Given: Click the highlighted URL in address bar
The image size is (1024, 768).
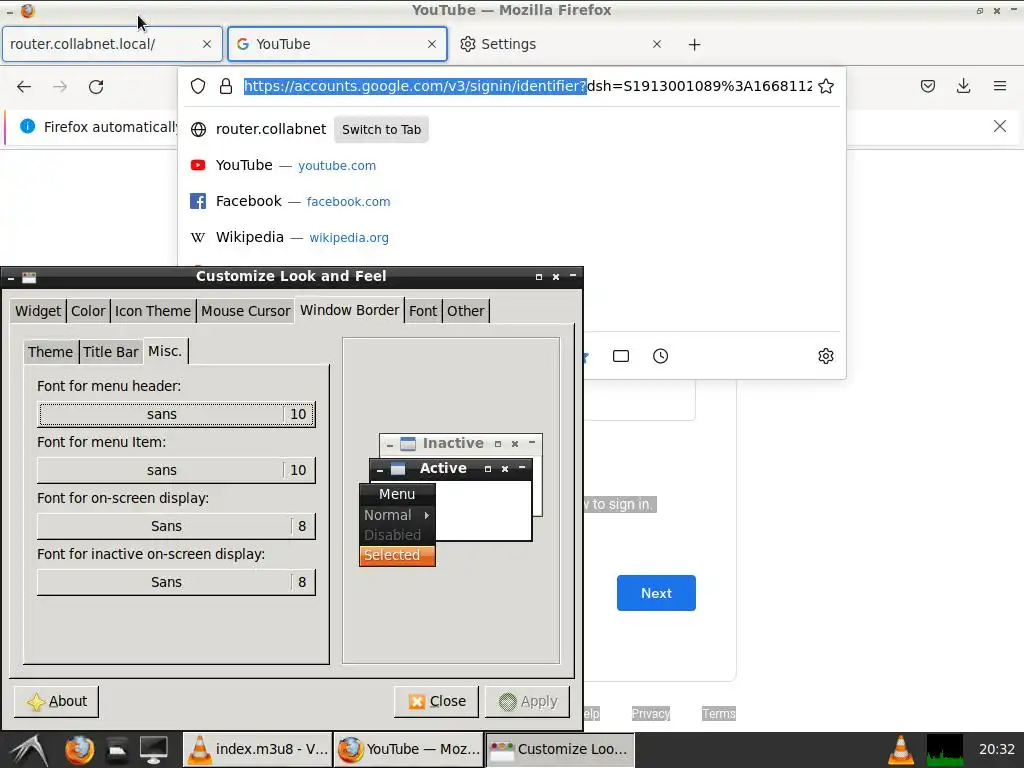Looking at the screenshot, I should (x=415, y=86).
